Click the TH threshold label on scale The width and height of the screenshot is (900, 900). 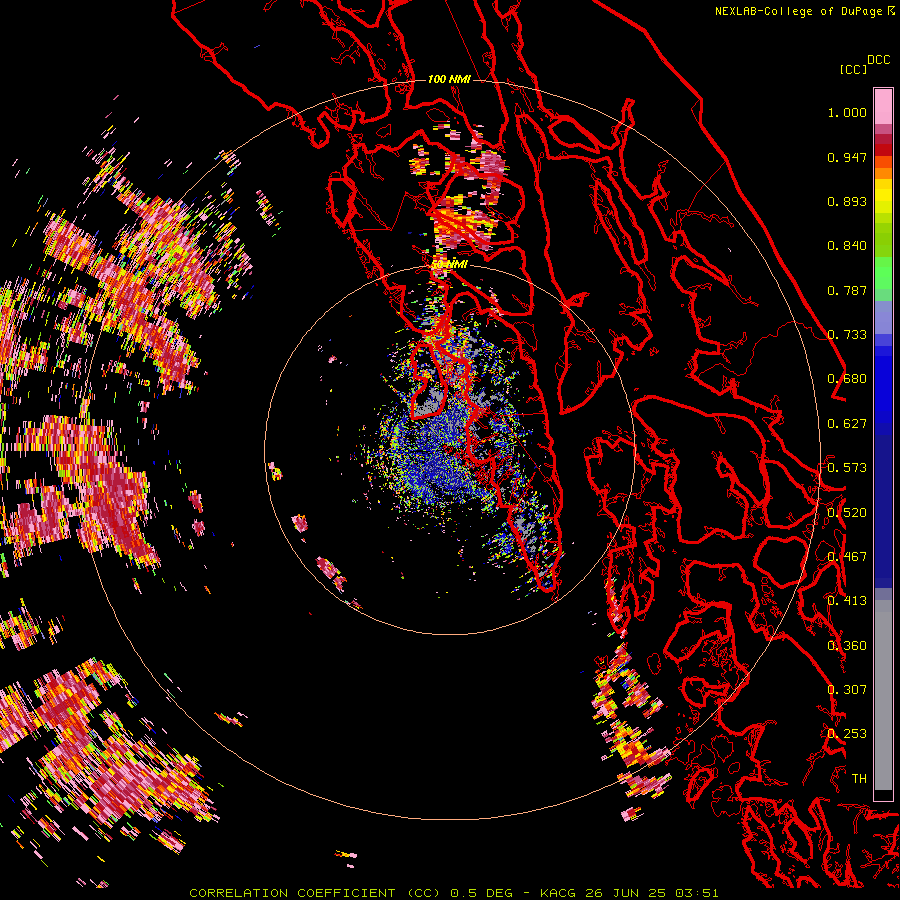[859, 779]
